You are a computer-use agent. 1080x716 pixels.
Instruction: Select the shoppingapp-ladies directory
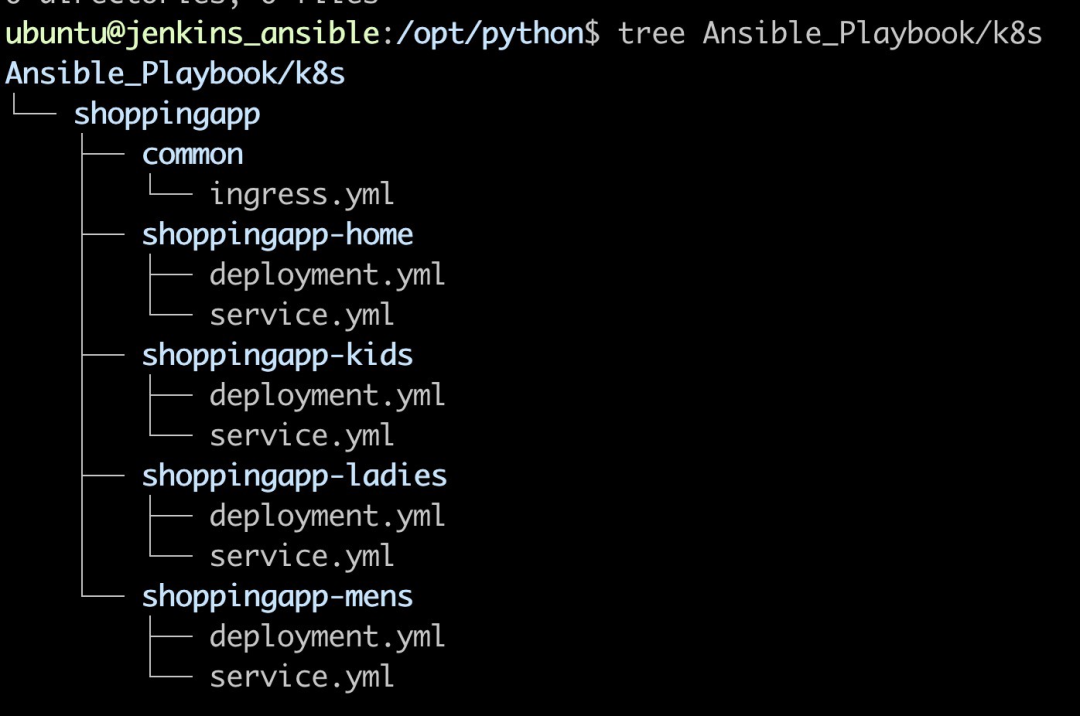(x=294, y=476)
